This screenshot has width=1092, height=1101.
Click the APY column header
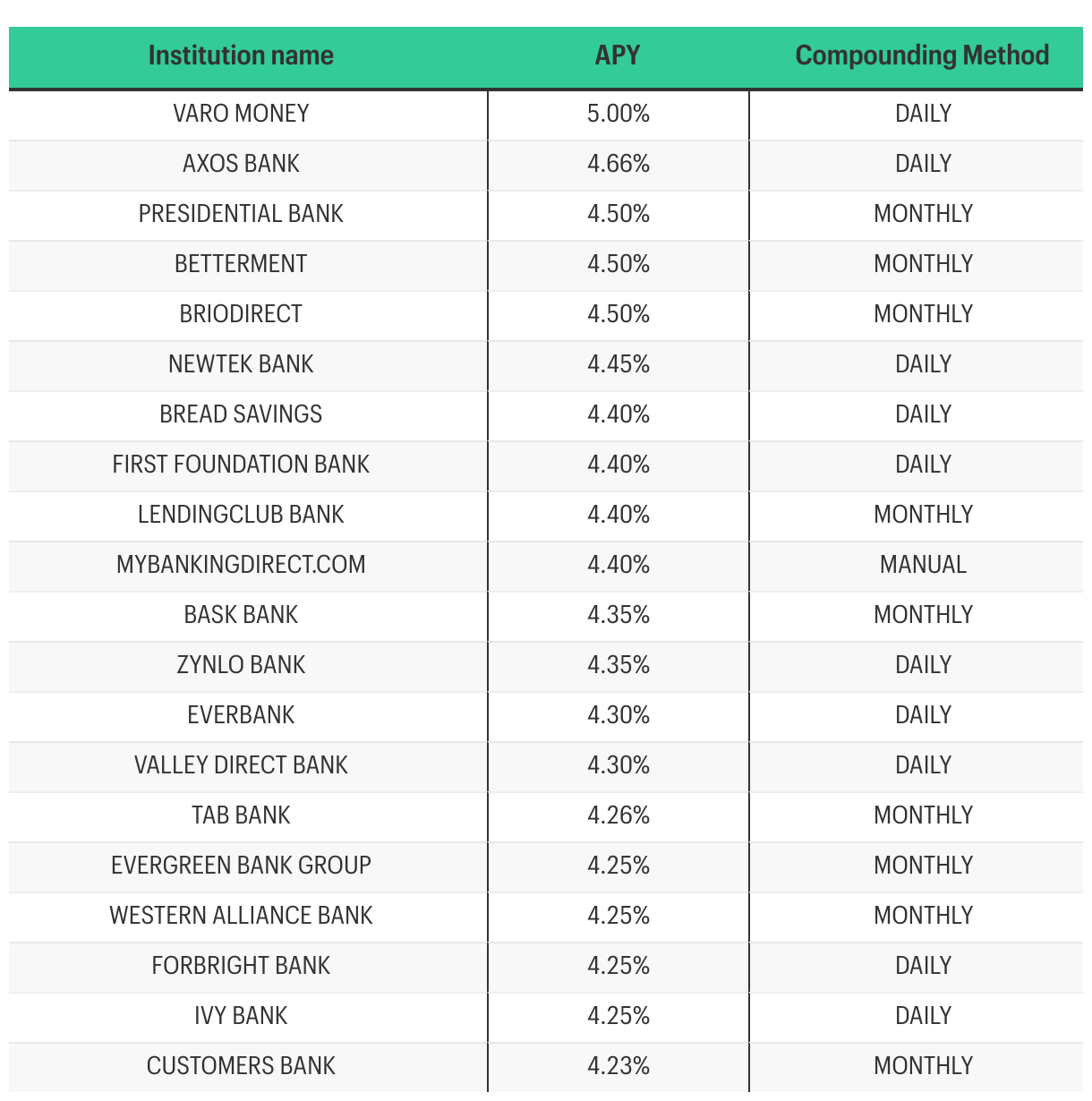(618, 55)
